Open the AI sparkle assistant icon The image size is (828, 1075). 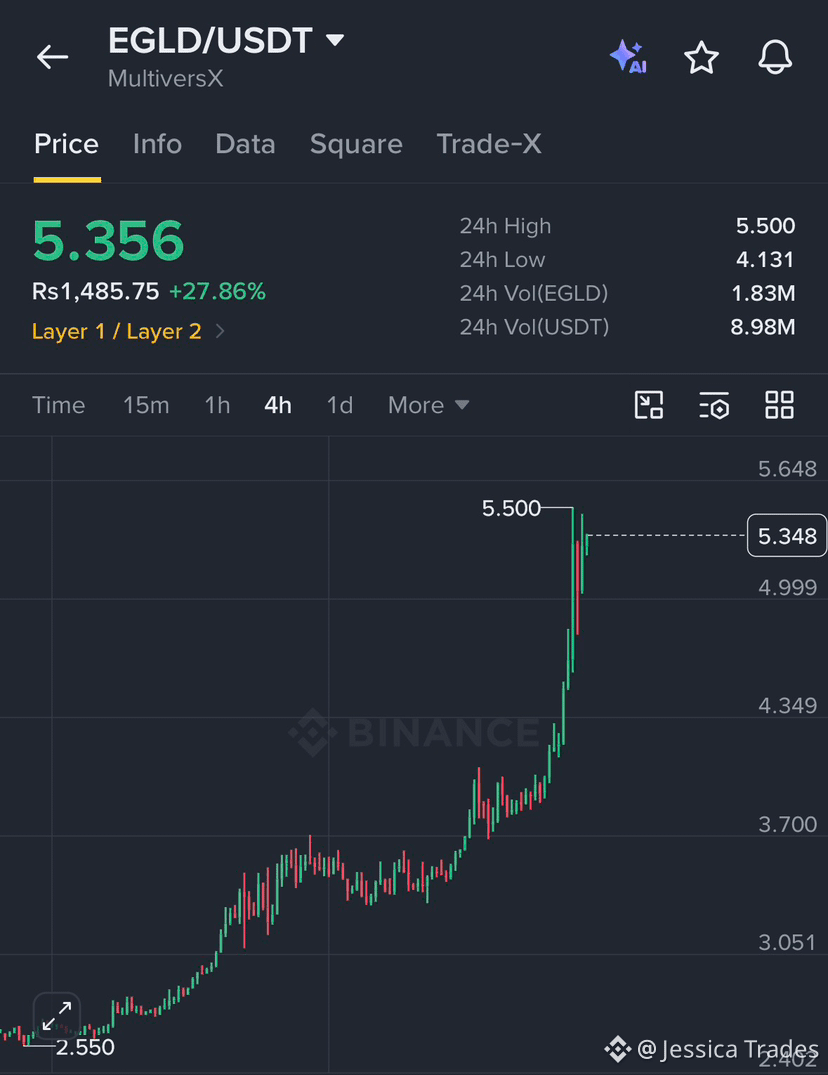tap(628, 57)
